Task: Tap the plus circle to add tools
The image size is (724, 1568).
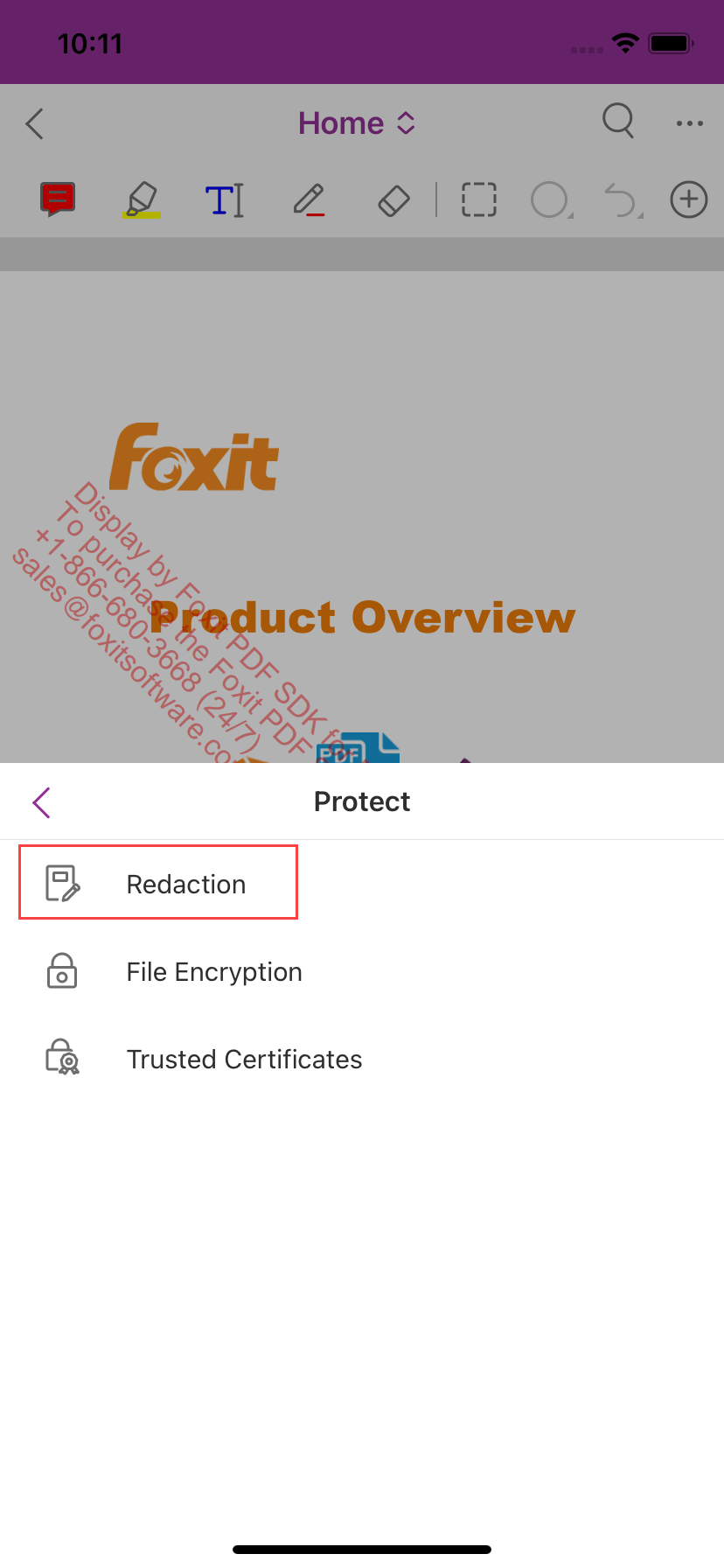Action: coord(689,199)
